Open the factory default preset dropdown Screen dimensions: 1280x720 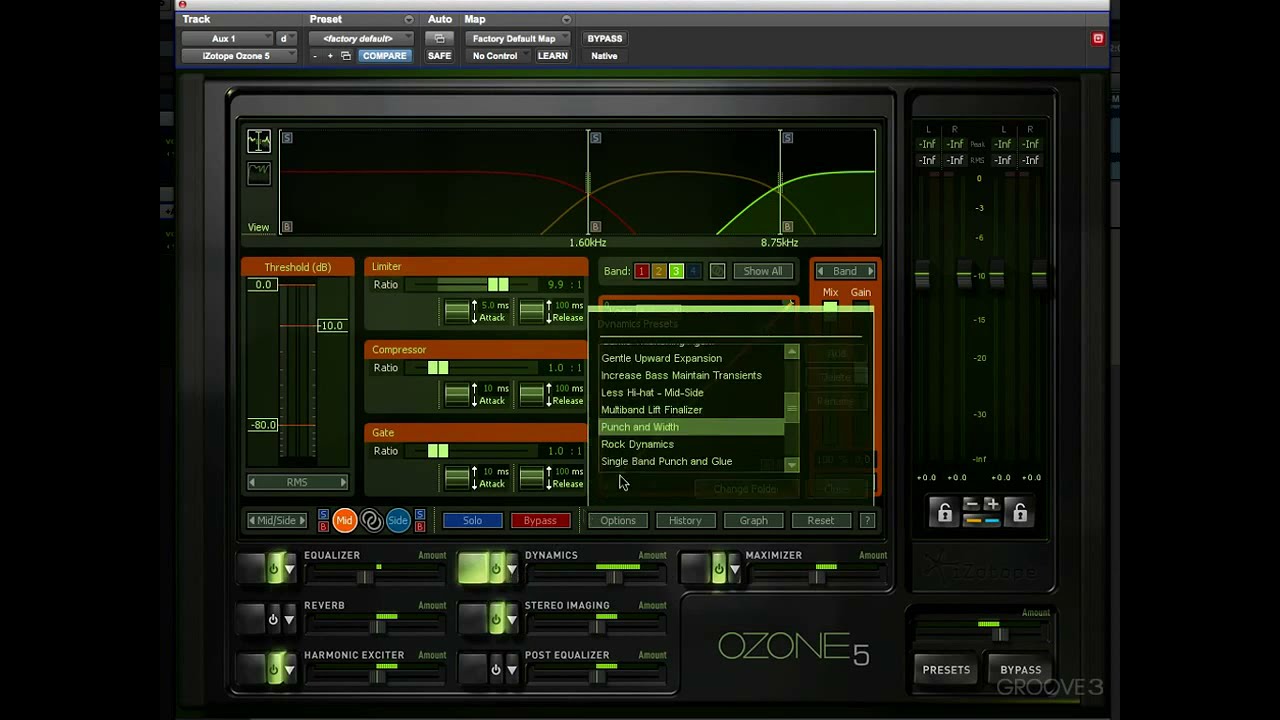tap(361, 39)
